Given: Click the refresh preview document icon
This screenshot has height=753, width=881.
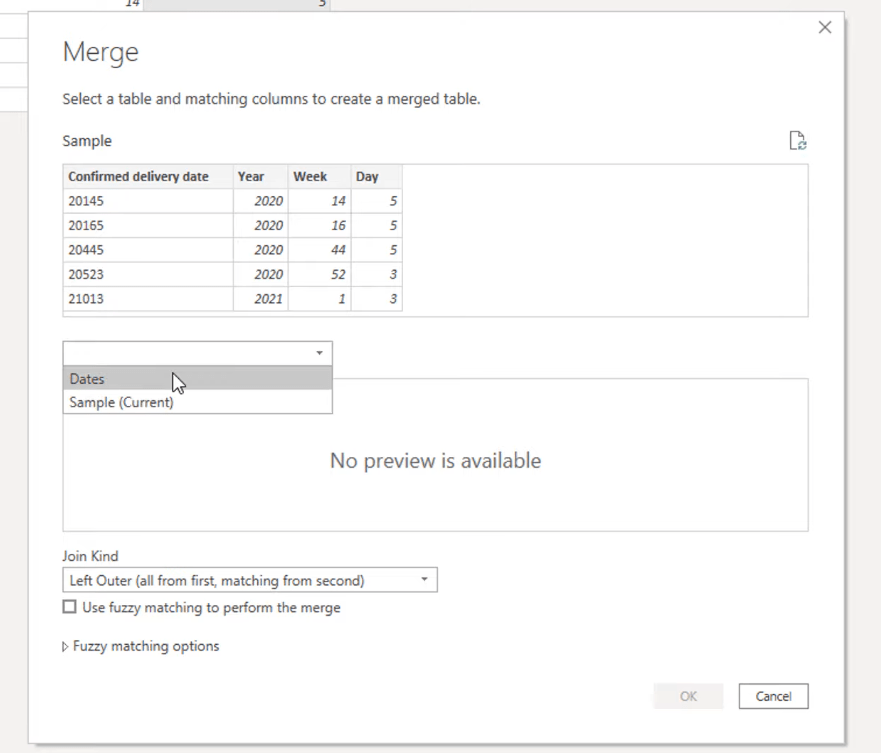Looking at the screenshot, I should (798, 140).
